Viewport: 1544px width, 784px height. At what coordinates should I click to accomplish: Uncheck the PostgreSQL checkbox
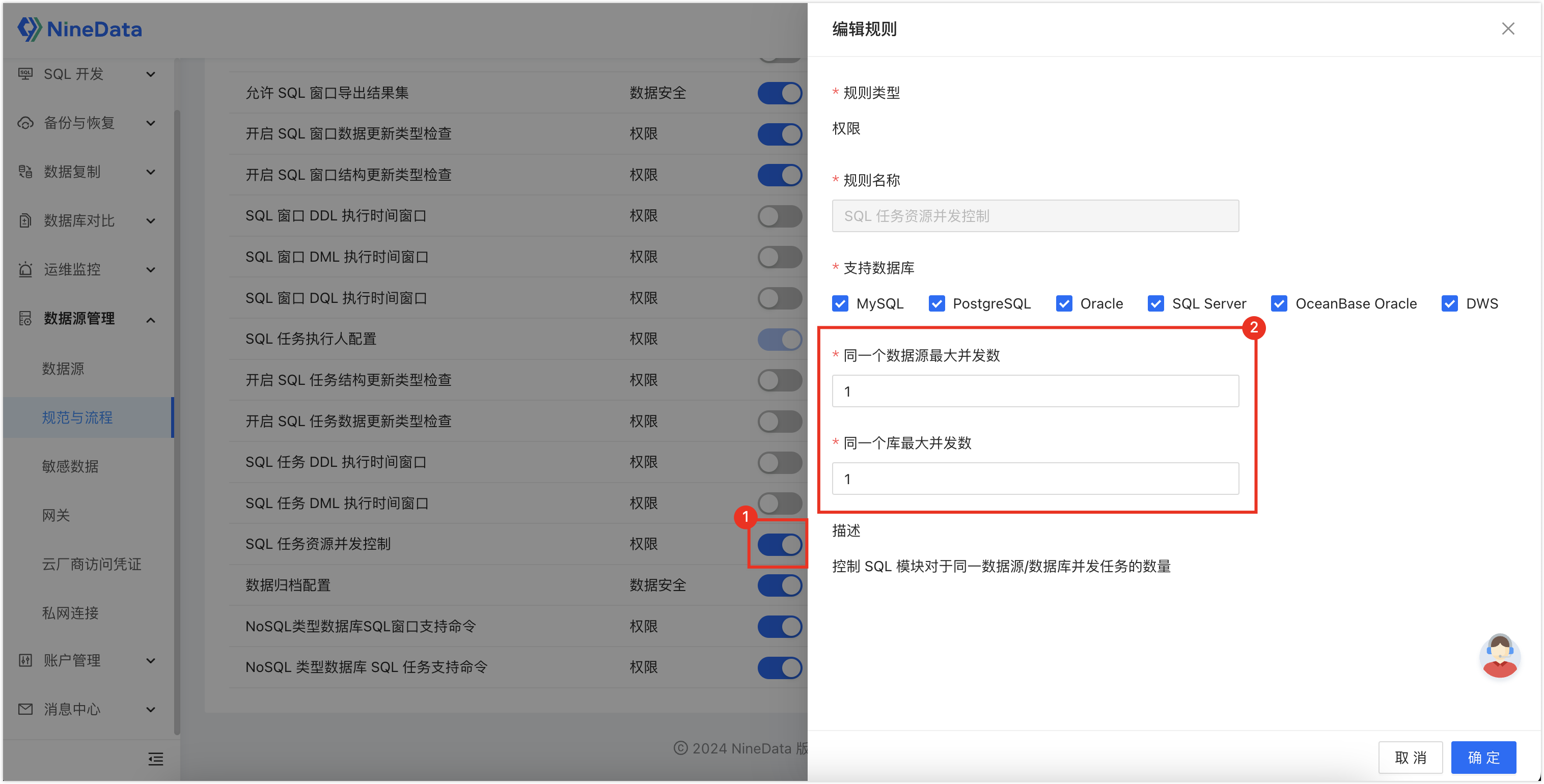click(937, 303)
